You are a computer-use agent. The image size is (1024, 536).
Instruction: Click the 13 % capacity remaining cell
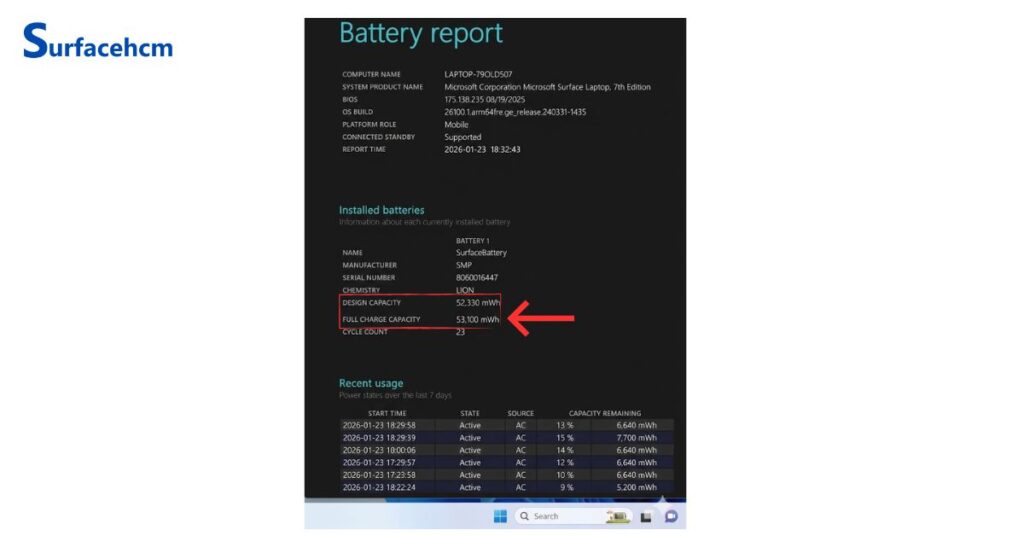tap(565, 426)
